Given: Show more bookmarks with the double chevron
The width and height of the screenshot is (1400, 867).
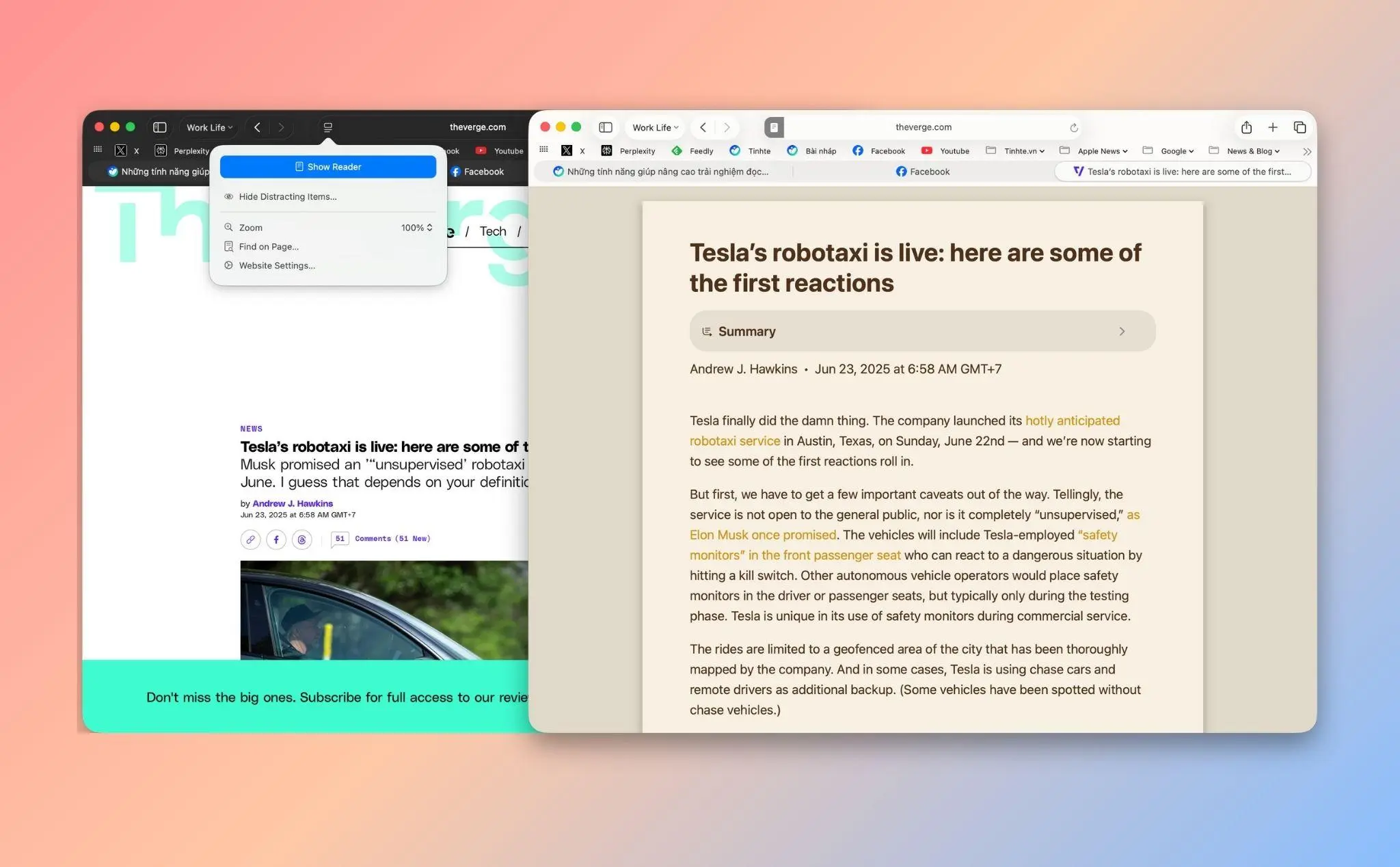Looking at the screenshot, I should coord(1307,151).
